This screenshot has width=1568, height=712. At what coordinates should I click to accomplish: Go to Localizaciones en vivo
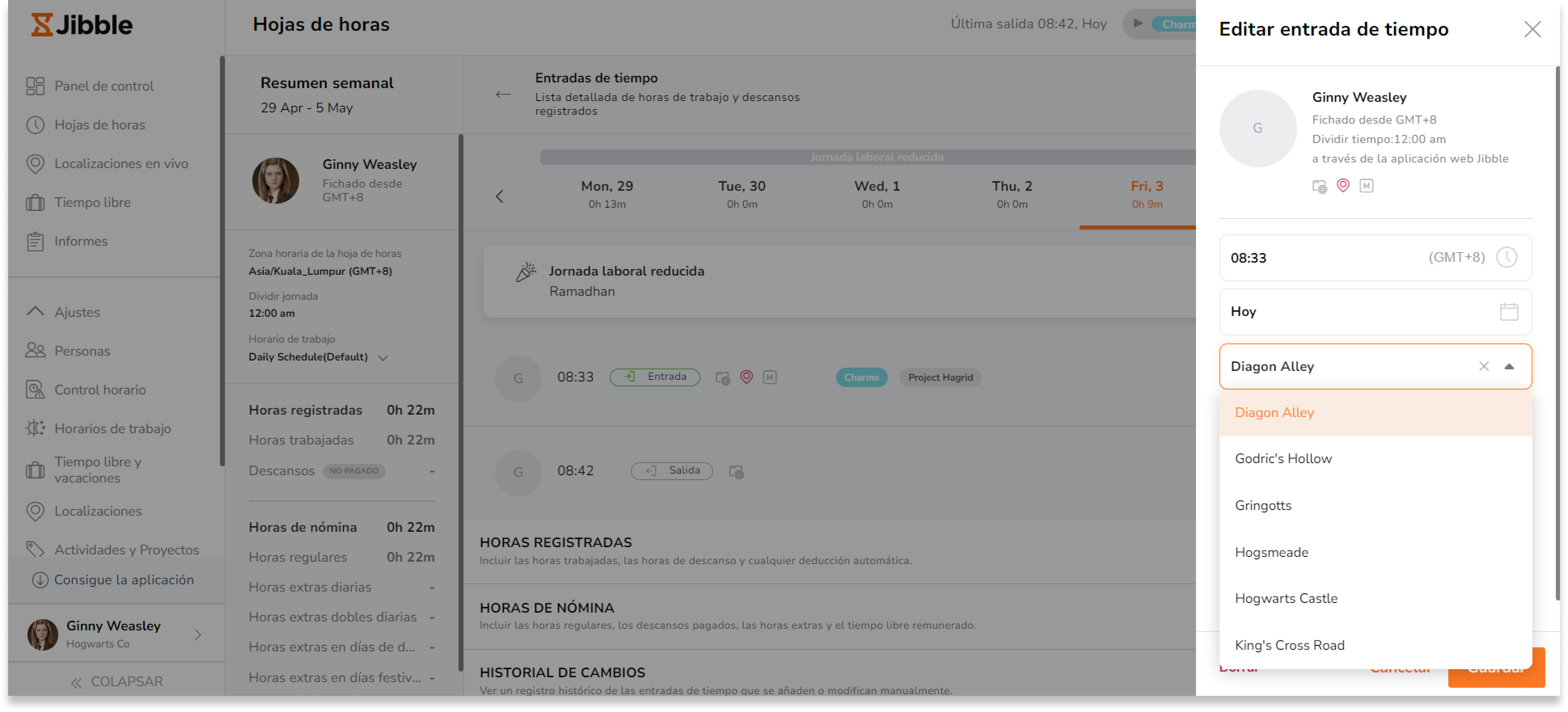120,164
